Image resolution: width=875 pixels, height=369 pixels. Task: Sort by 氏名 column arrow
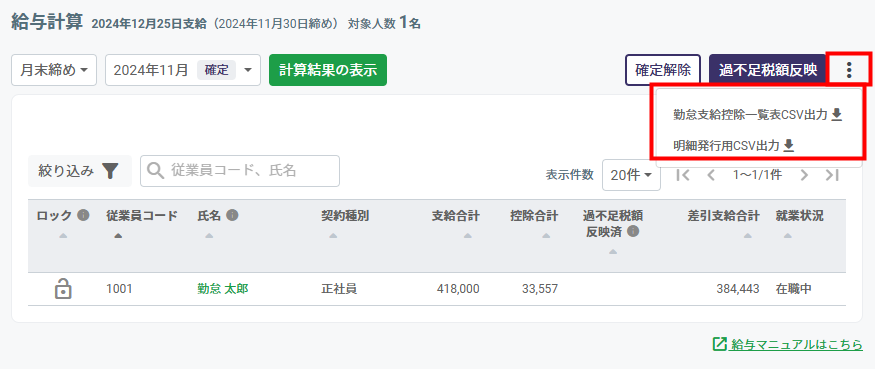[x=209, y=236]
